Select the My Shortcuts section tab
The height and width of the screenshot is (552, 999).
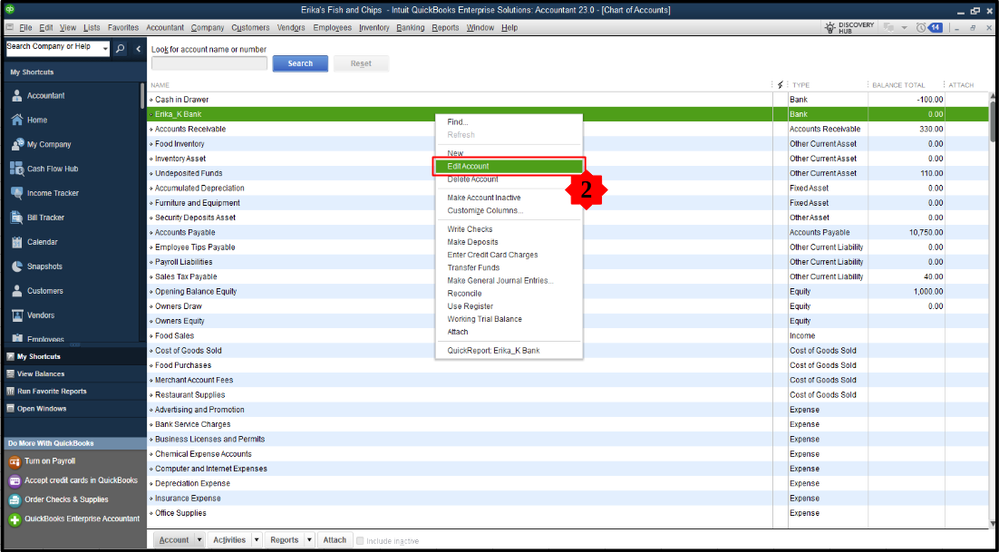[x=39, y=356]
